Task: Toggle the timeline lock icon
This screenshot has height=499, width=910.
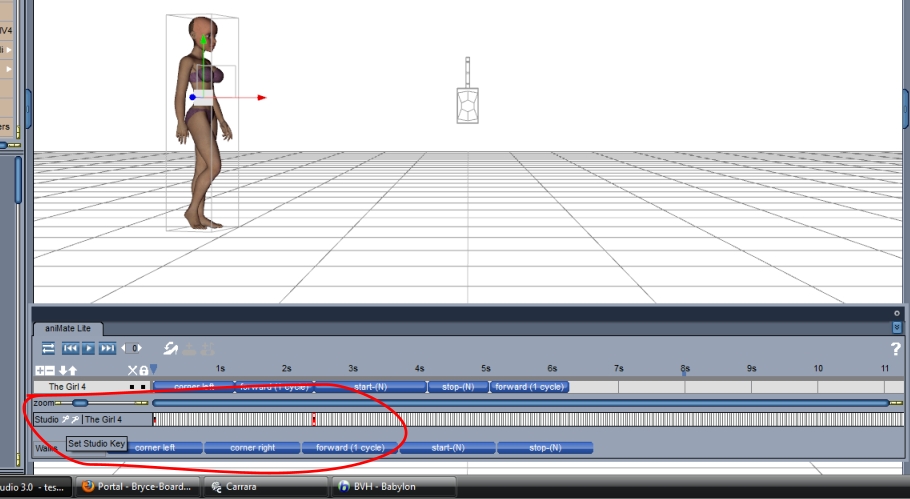Action: pos(143,370)
